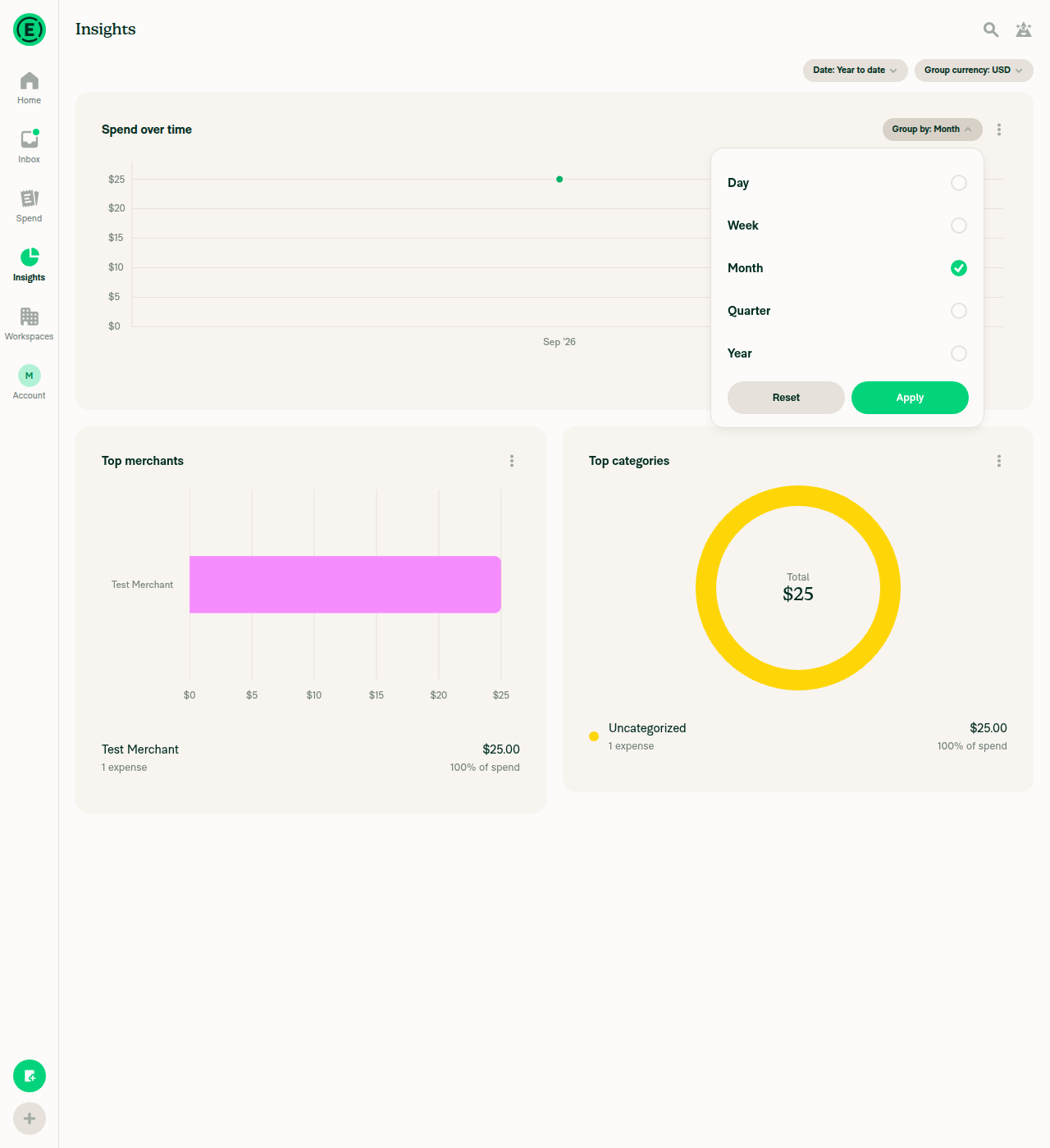
Task: Open Top merchants three-dot menu
Action: [512, 461]
